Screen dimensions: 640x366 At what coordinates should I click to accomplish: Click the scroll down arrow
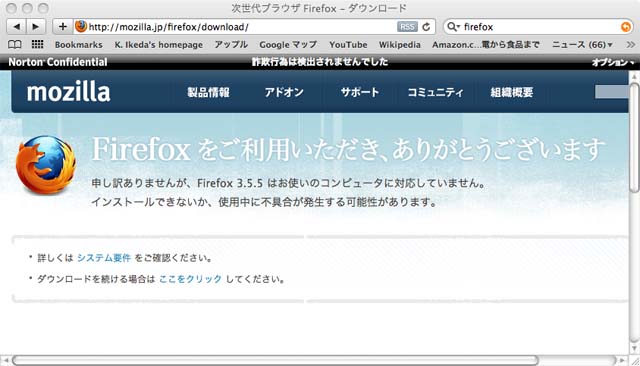[x=634, y=348]
